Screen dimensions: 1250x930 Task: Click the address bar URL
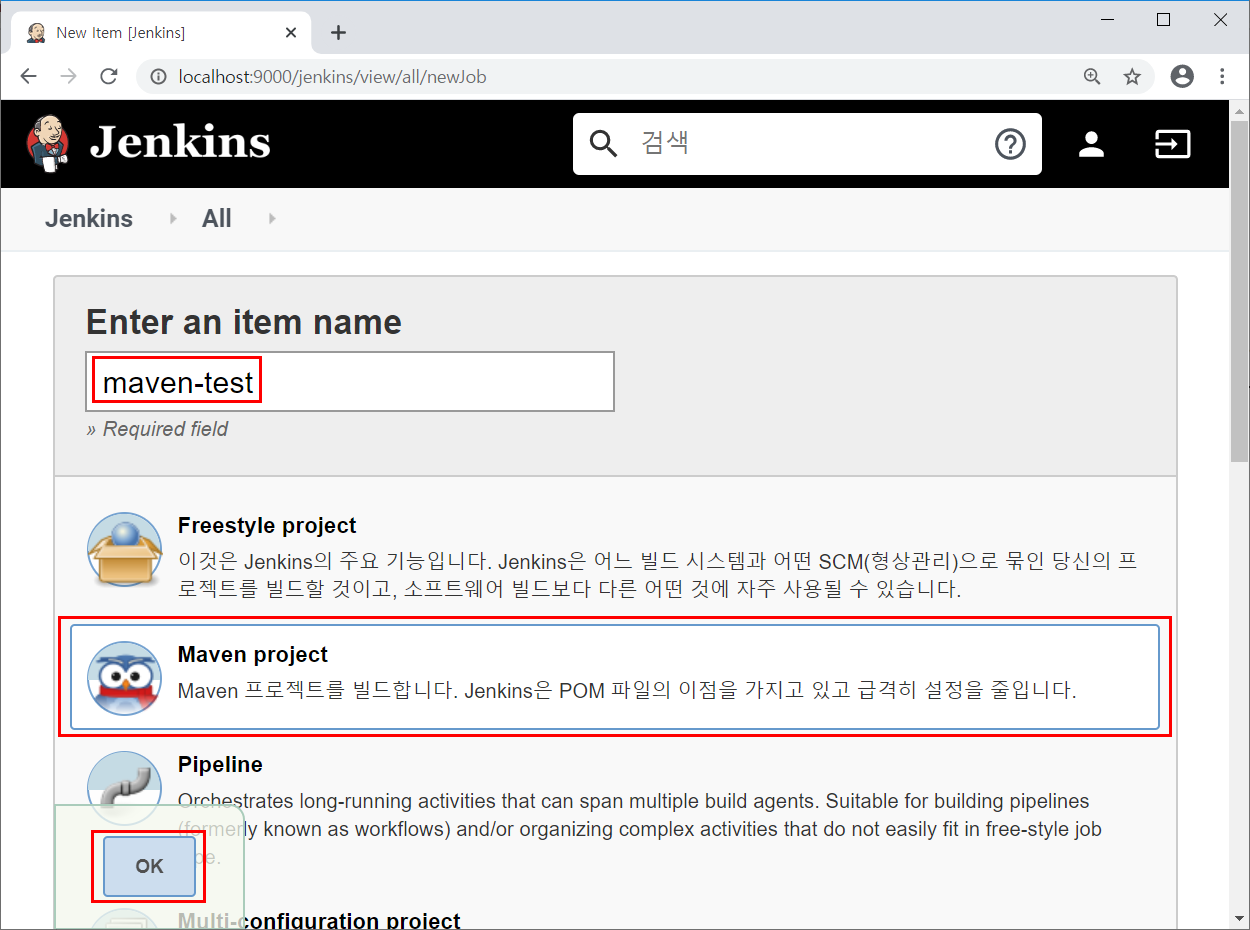point(332,77)
